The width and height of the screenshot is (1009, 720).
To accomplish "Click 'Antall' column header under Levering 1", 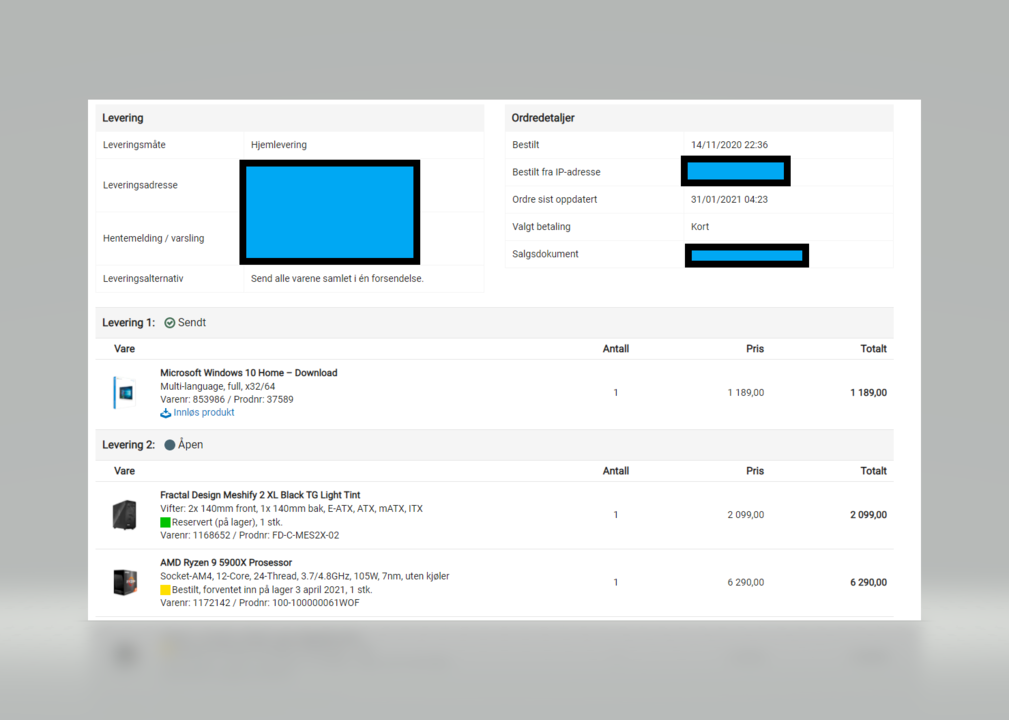I will pyautogui.click(x=616, y=349).
